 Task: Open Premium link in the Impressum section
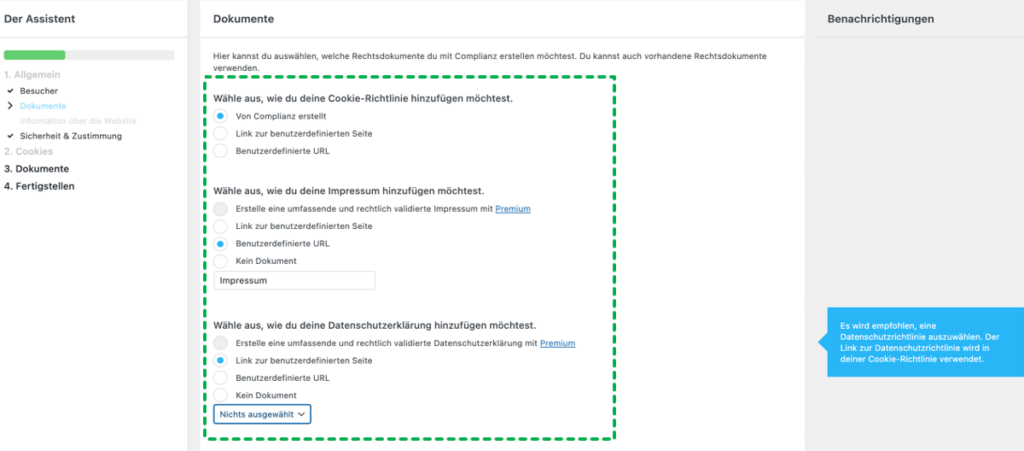[513, 210]
